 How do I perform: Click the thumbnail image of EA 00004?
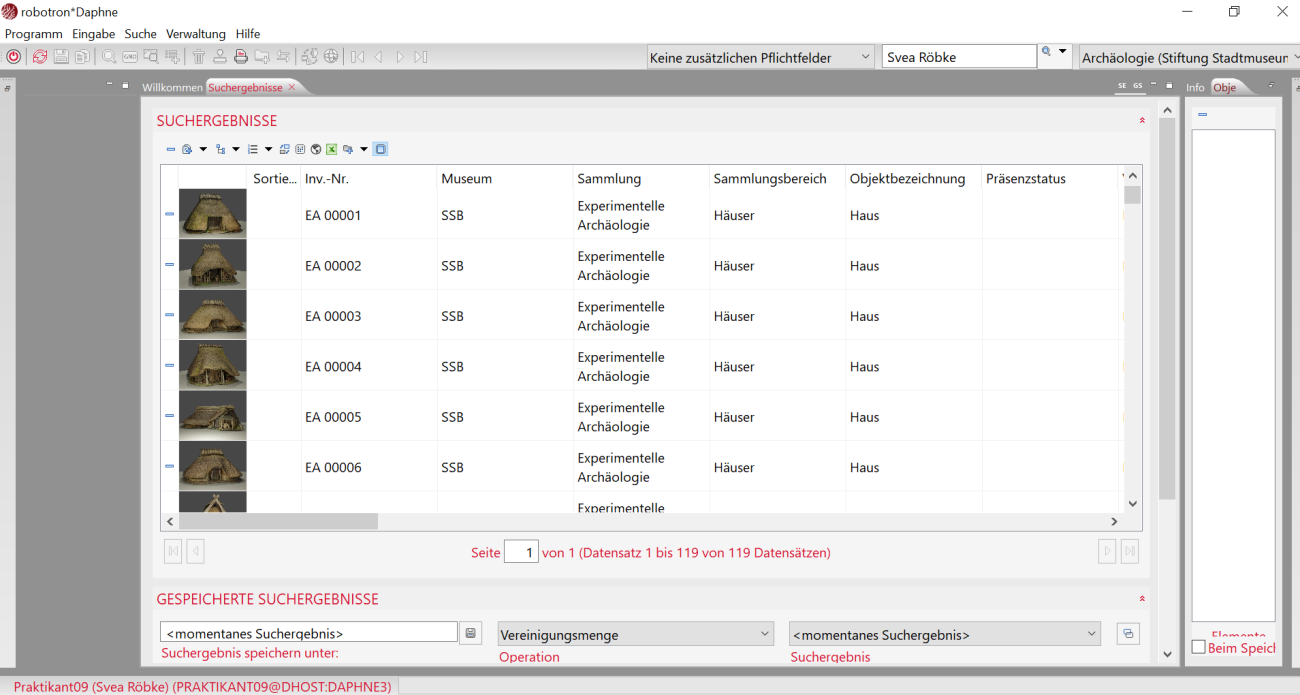[x=212, y=366]
